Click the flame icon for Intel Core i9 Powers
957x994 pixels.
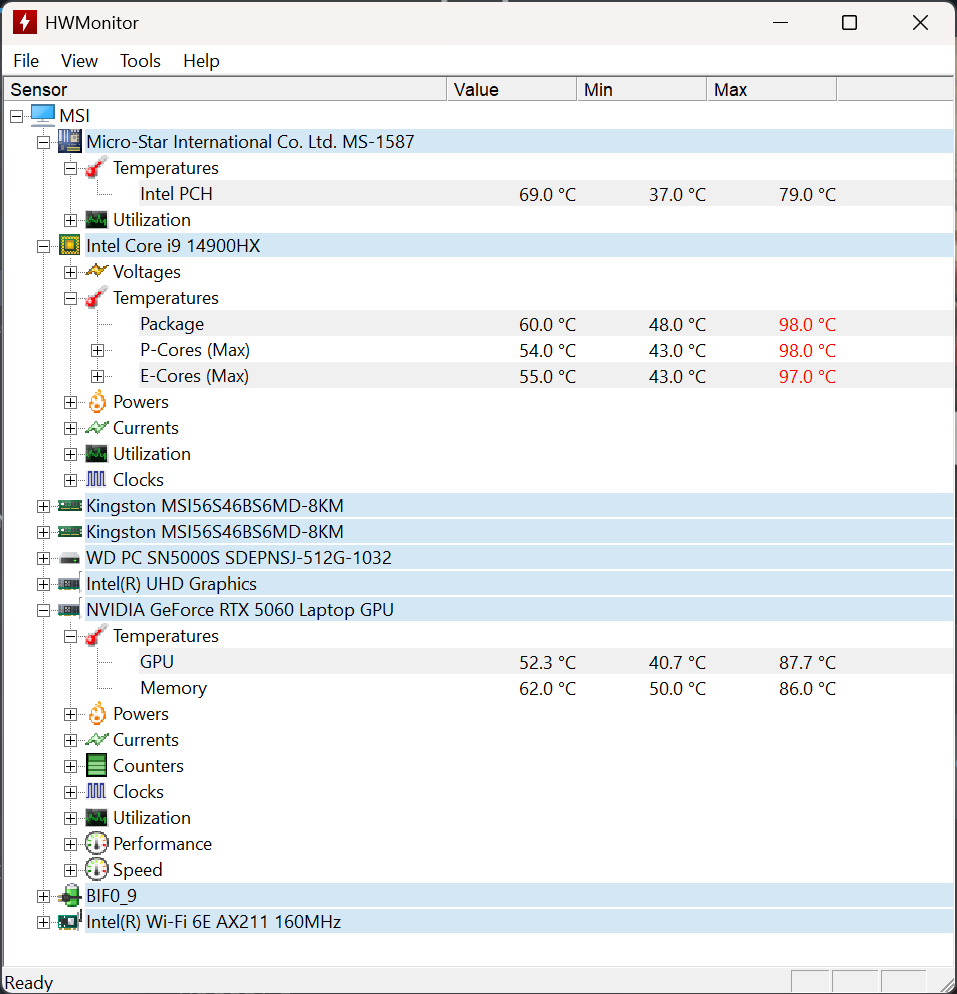[x=97, y=401]
